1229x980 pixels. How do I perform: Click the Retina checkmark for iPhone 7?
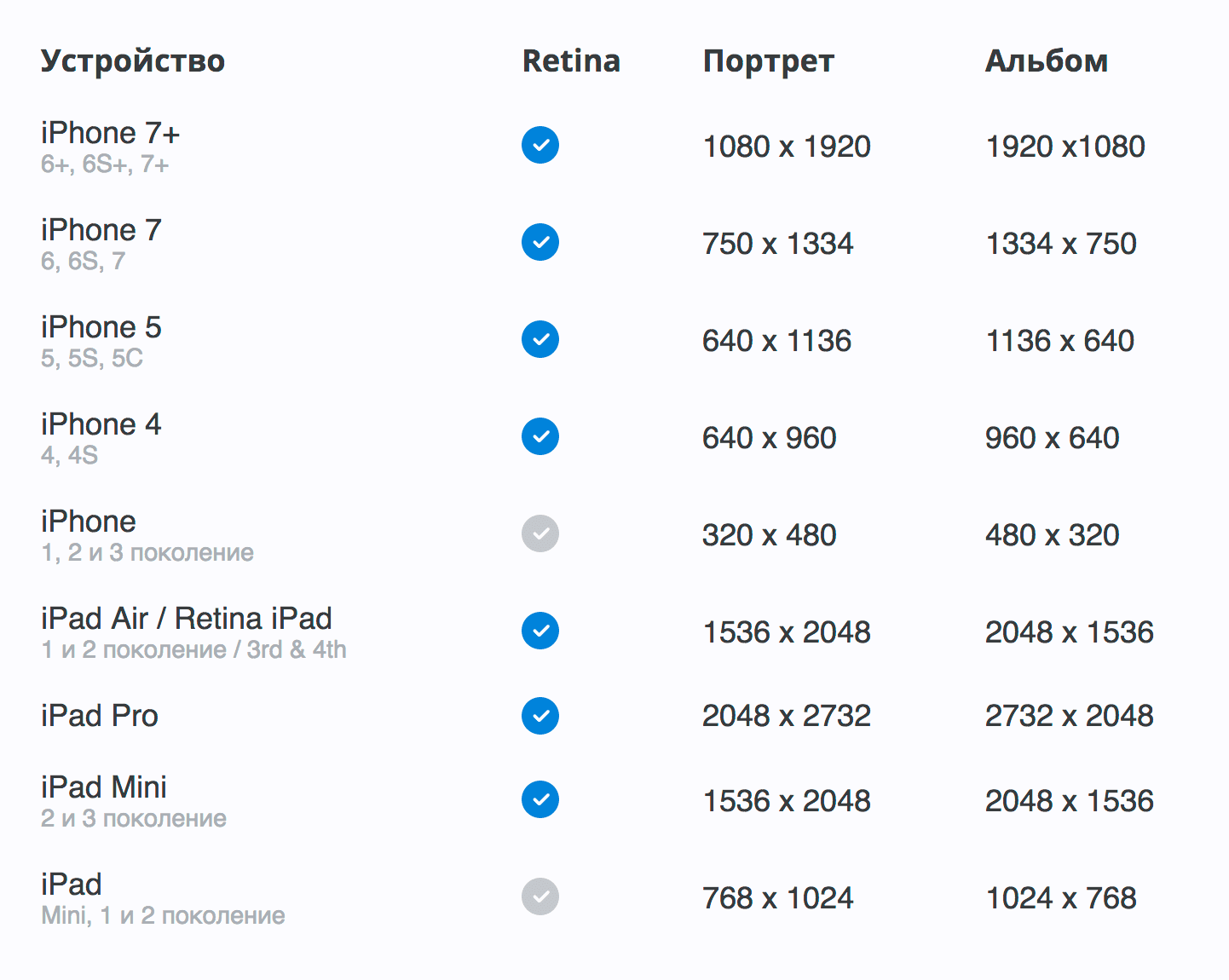pyautogui.click(x=540, y=242)
